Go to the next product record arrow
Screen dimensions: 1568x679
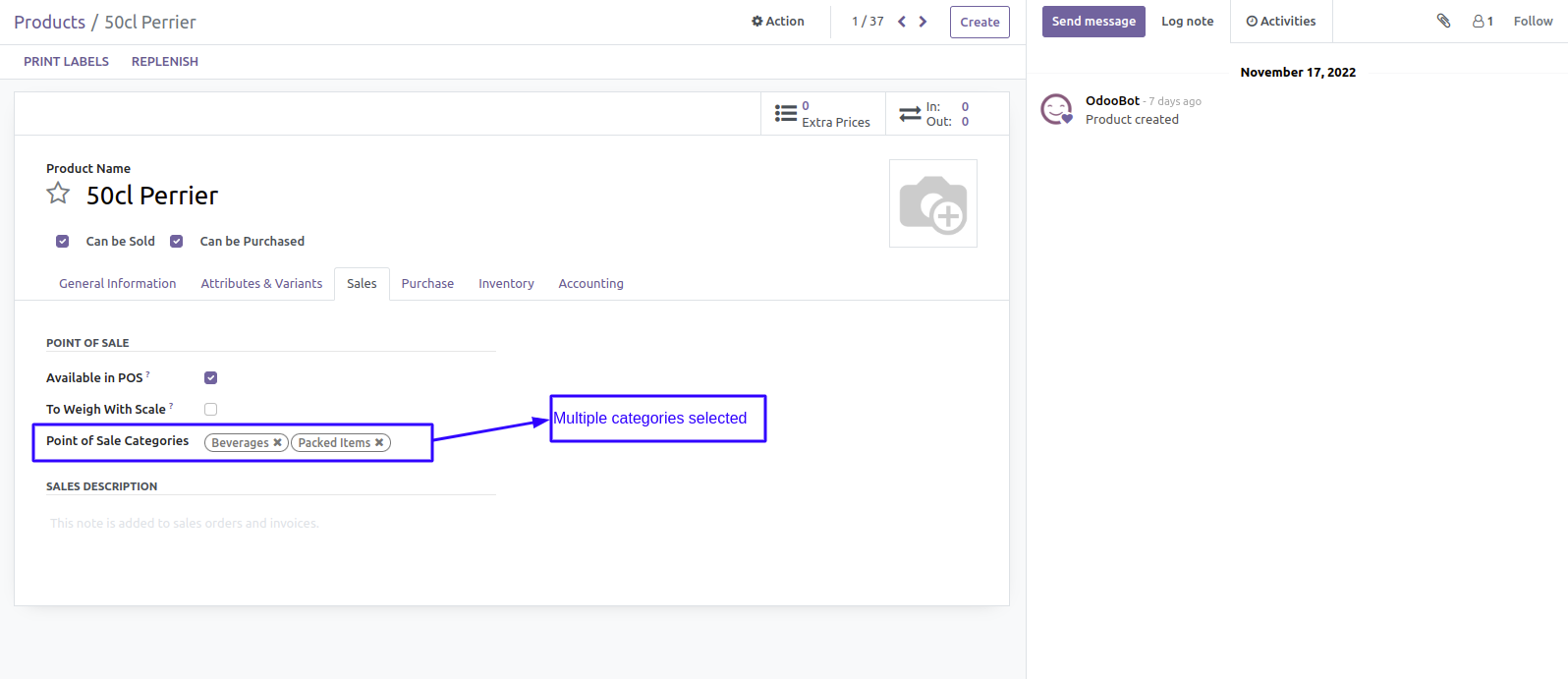coord(923,22)
